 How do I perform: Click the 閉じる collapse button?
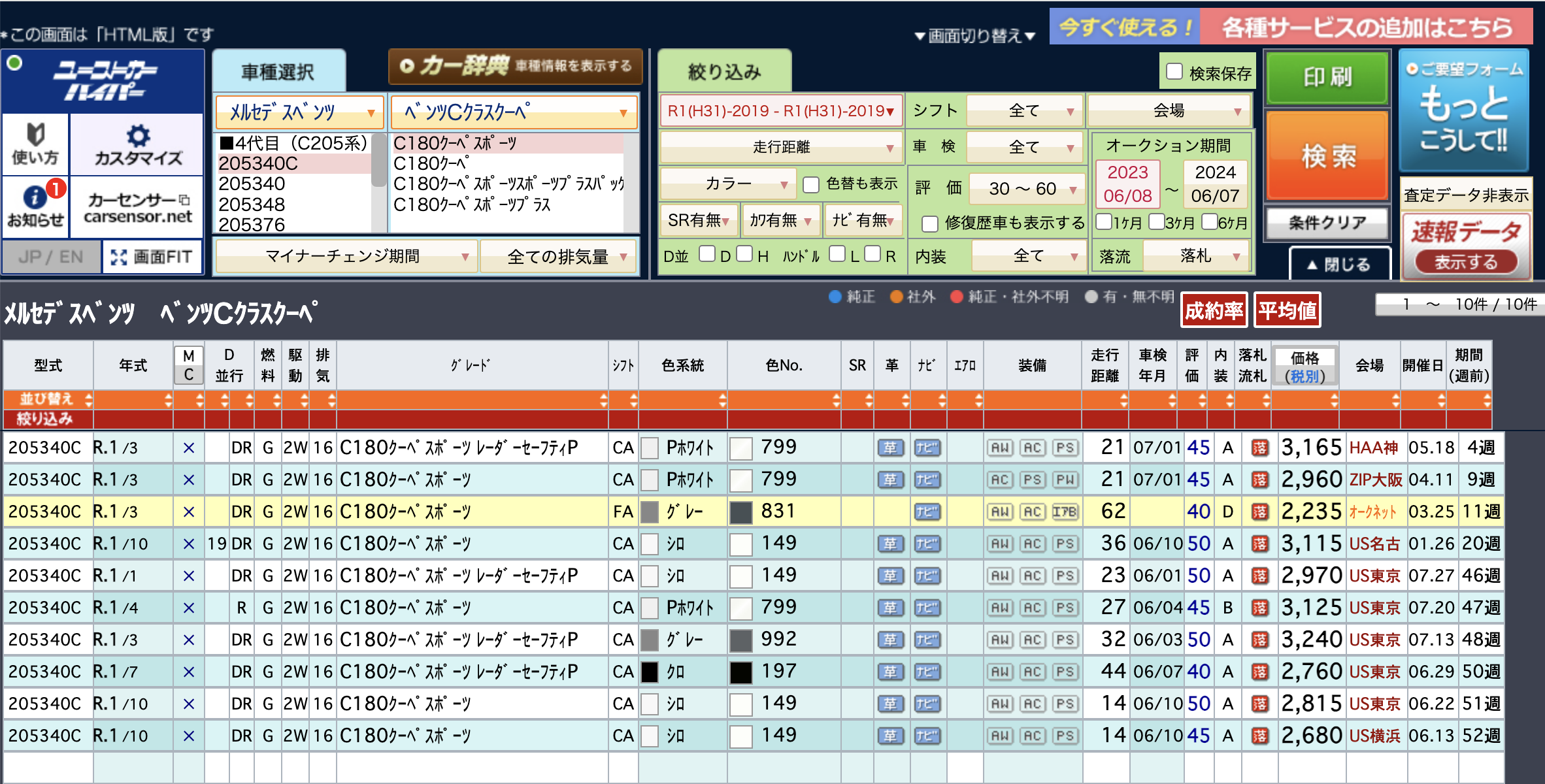coord(1340,264)
